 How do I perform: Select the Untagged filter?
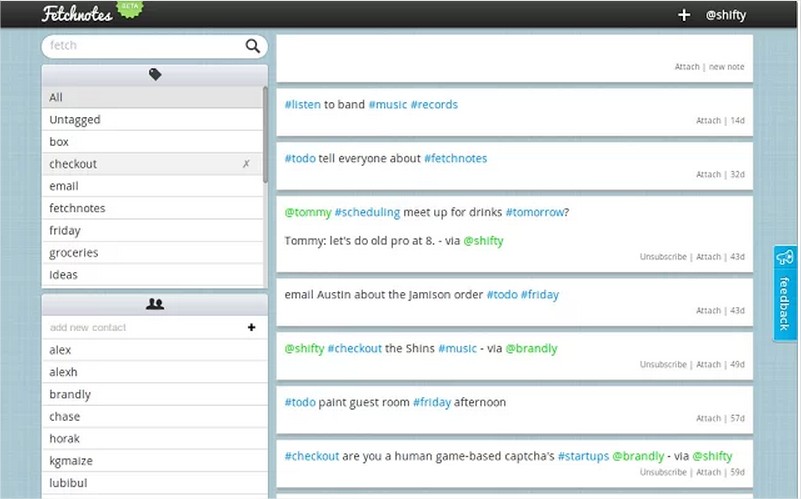[x=152, y=120]
